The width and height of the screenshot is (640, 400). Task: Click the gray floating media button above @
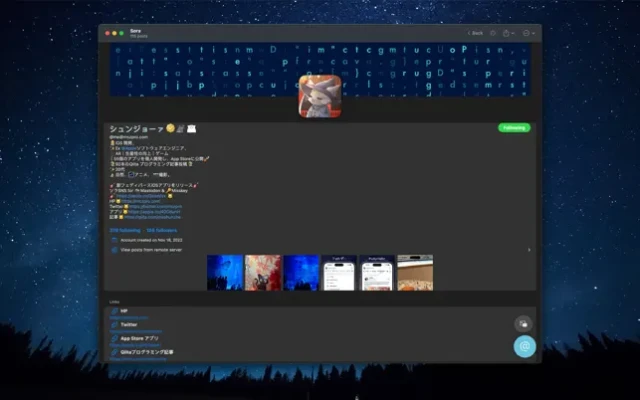[523, 324]
